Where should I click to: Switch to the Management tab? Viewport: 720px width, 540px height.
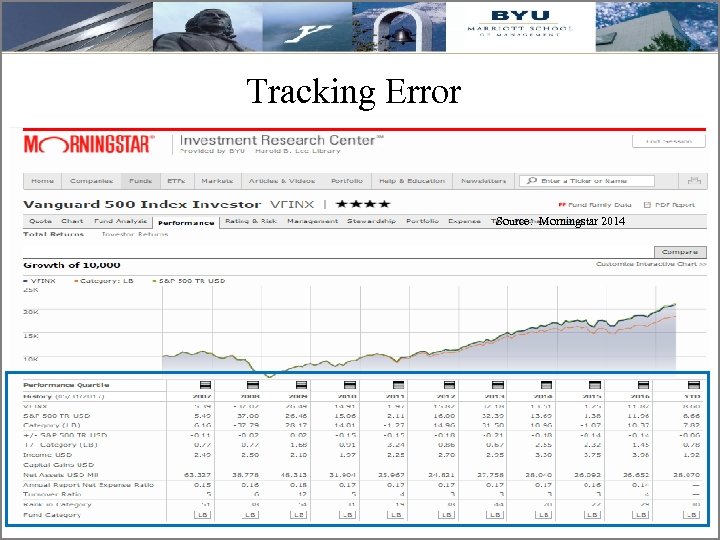(312, 221)
